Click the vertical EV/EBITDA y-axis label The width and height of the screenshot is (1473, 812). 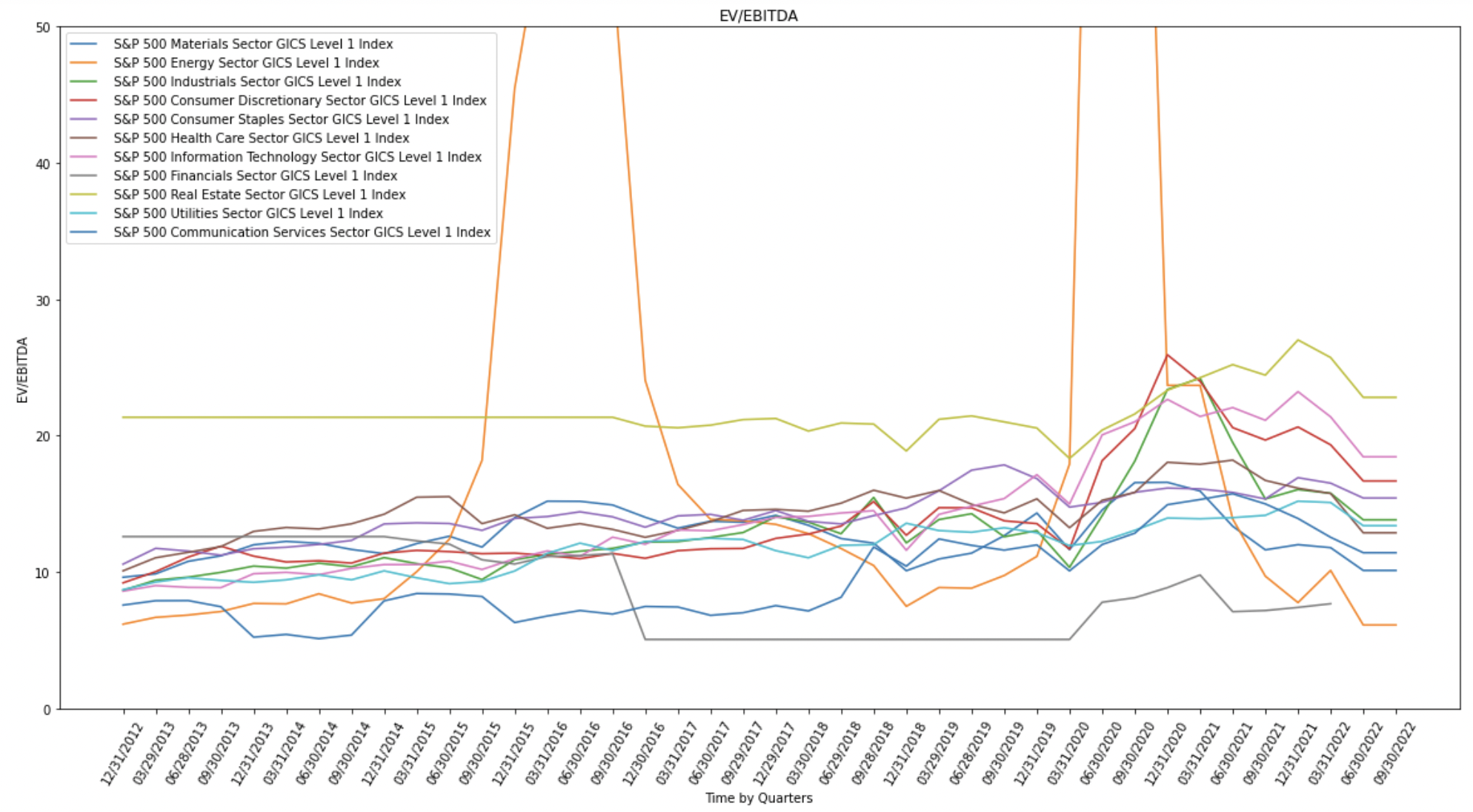[x=22, y=370]
